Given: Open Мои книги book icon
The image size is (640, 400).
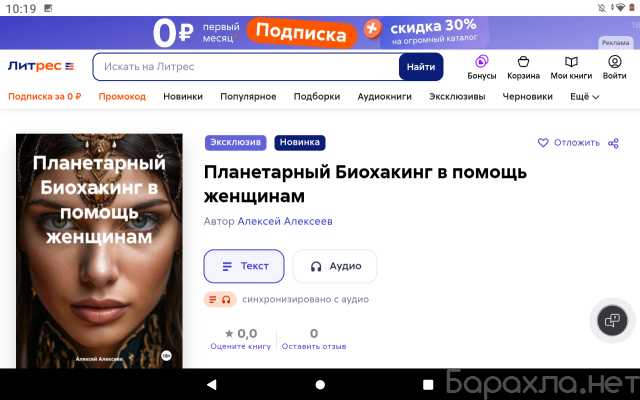Looking at the screenshot, I should click(x=571, y=62).
